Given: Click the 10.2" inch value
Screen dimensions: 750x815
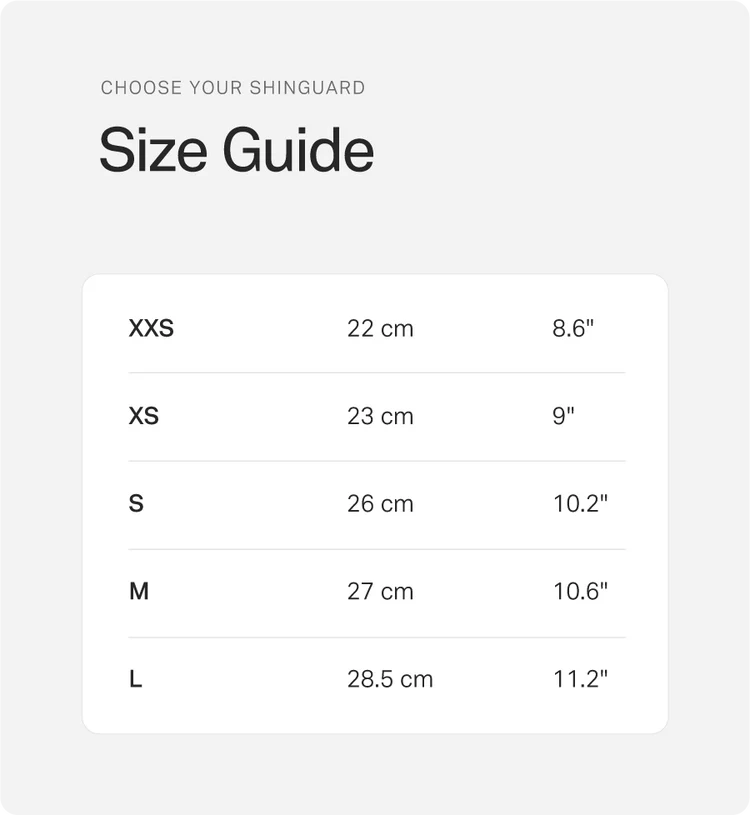Looking at the screenshot, I should click(x=580, y=504).
